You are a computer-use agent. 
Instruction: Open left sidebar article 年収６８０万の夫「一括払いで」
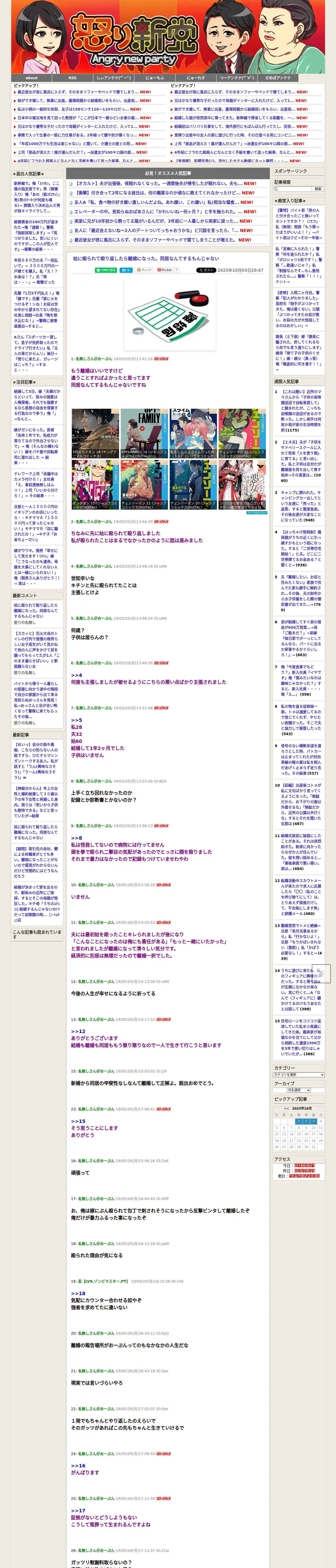click(37, 272)
